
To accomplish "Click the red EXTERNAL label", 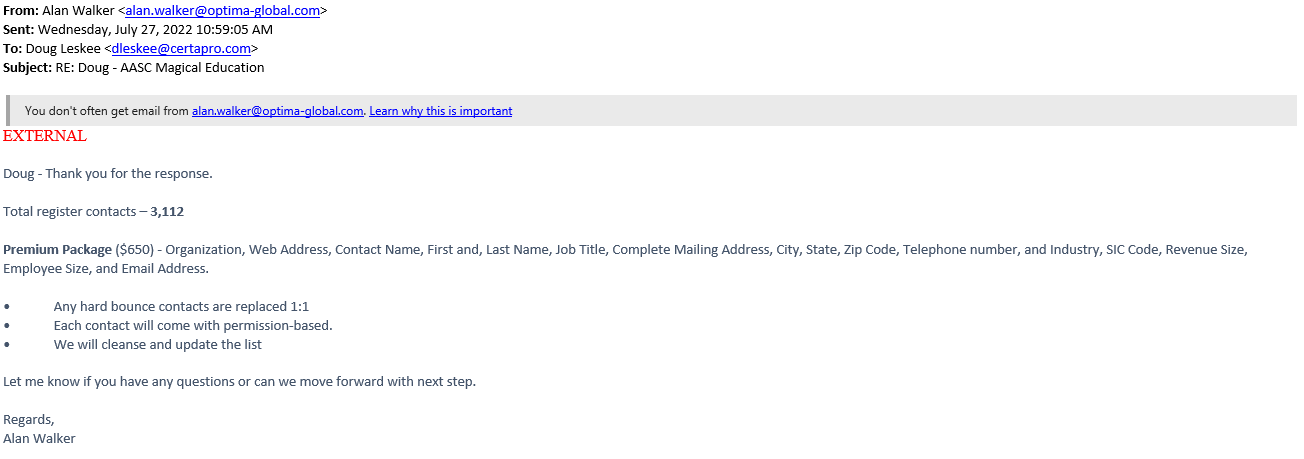I will coord(45,136).
